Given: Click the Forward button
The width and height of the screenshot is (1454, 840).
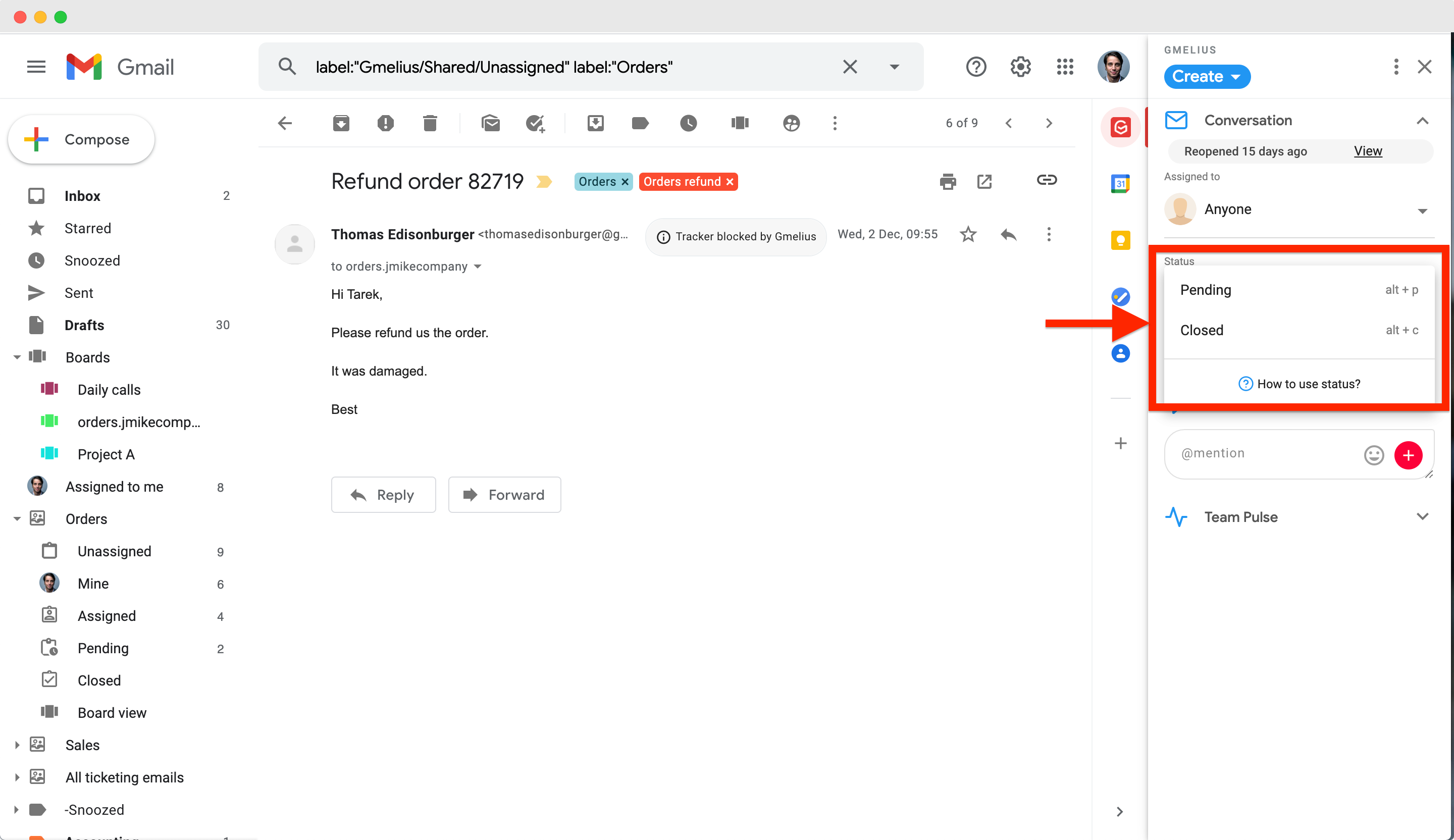Looking at the screenshot, I should click(x=504, y=494).
